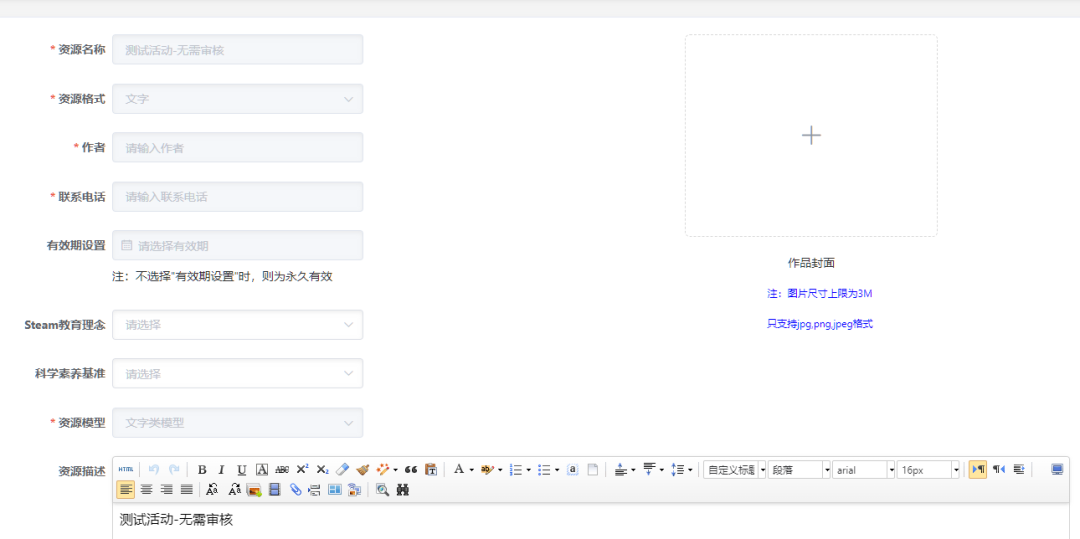Expand the Steam教育理念 dropdown
Screen dimensions: 1080x539
tap(237, 325)
